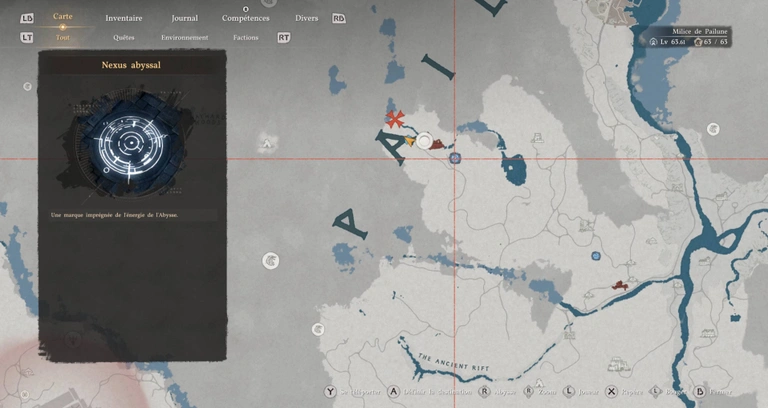Click the red asterisk marker on map
The image size is (768, 408).
click(395, 119)
